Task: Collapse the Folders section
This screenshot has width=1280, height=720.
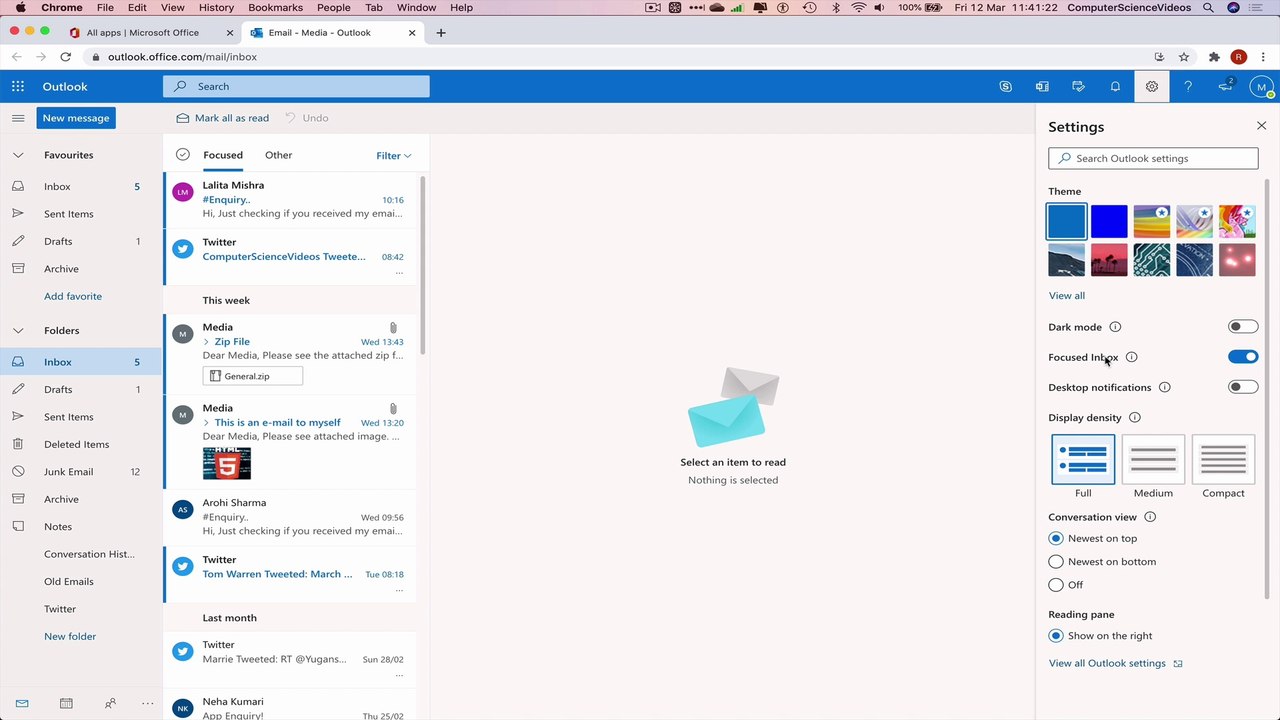Action: click(x=18, y=331)
